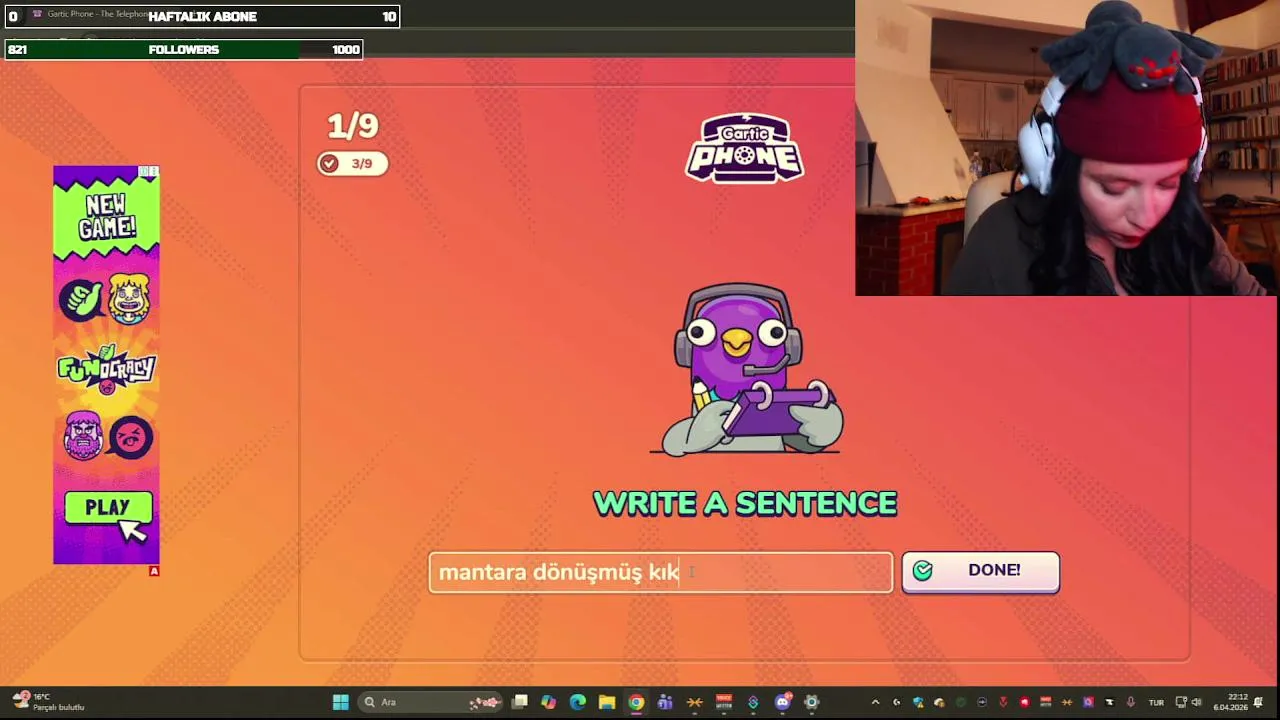Click the HAFTALIK ABONE overlay bar
The width and height of the screenshot is (1280, 720).
tap(202, 16)
